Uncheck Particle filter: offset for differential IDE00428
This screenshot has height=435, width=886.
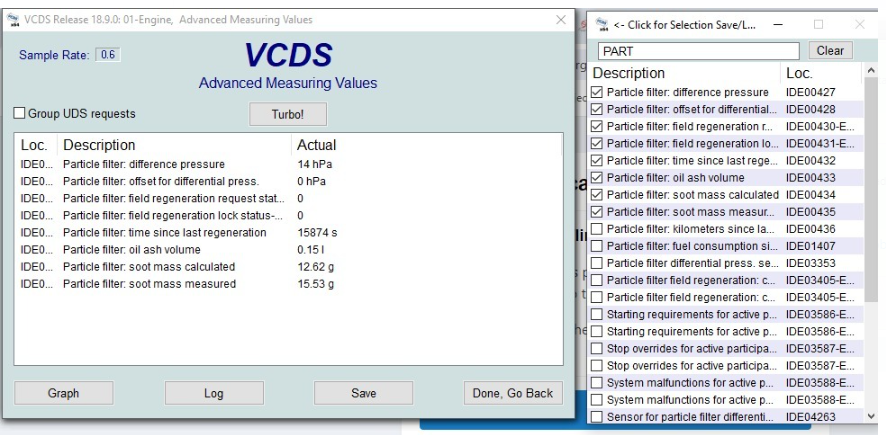(x=597, y=109)
